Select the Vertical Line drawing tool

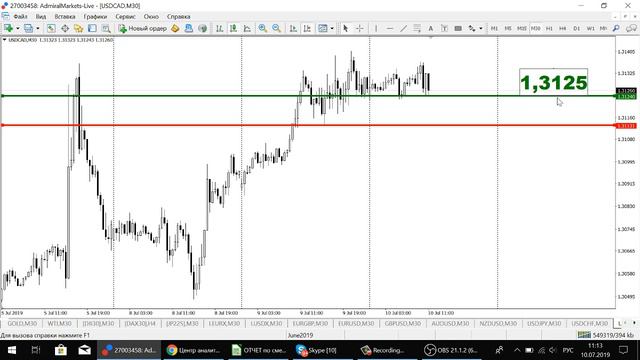(x=376, y=28)
